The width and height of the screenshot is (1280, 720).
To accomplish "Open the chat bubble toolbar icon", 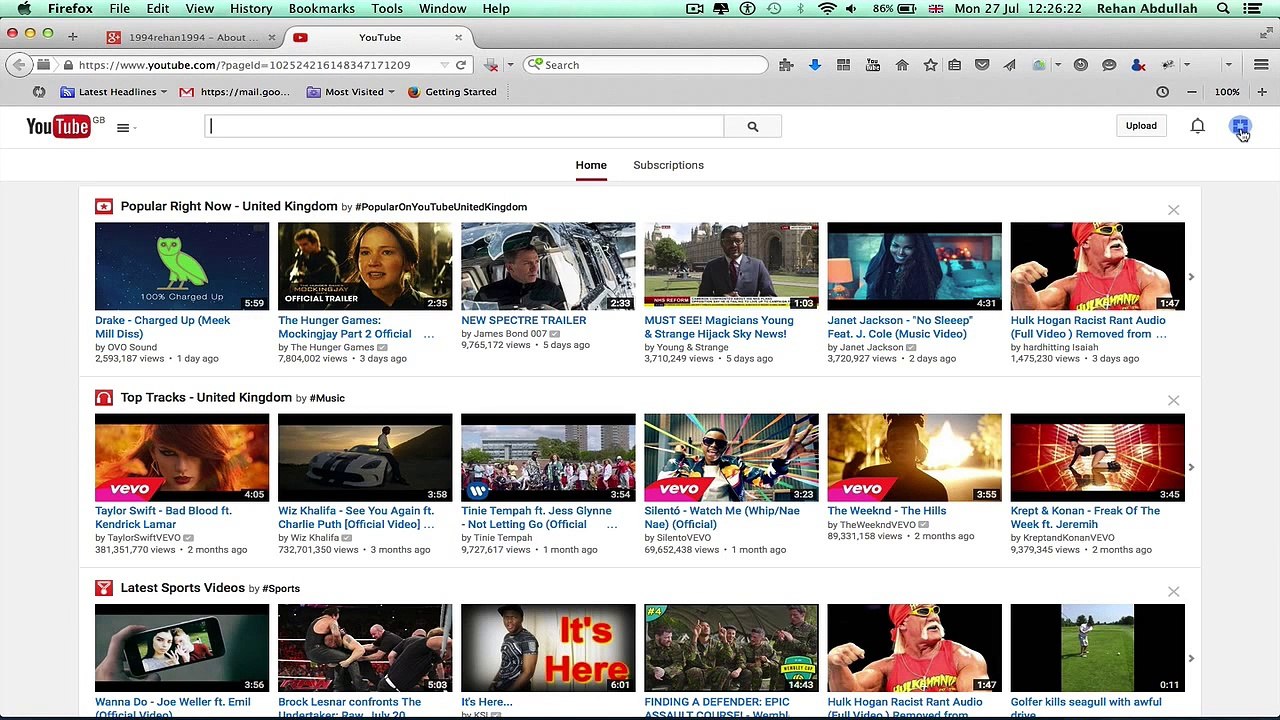I will pos(1109,65).
